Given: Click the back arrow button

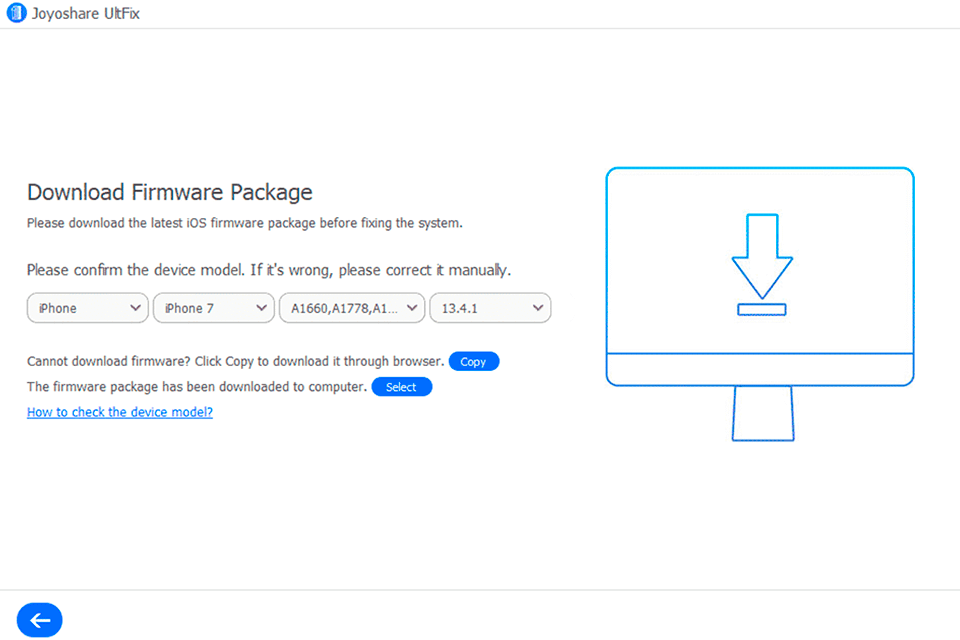Looking at the screenshot, I should [x=39, y=620].
